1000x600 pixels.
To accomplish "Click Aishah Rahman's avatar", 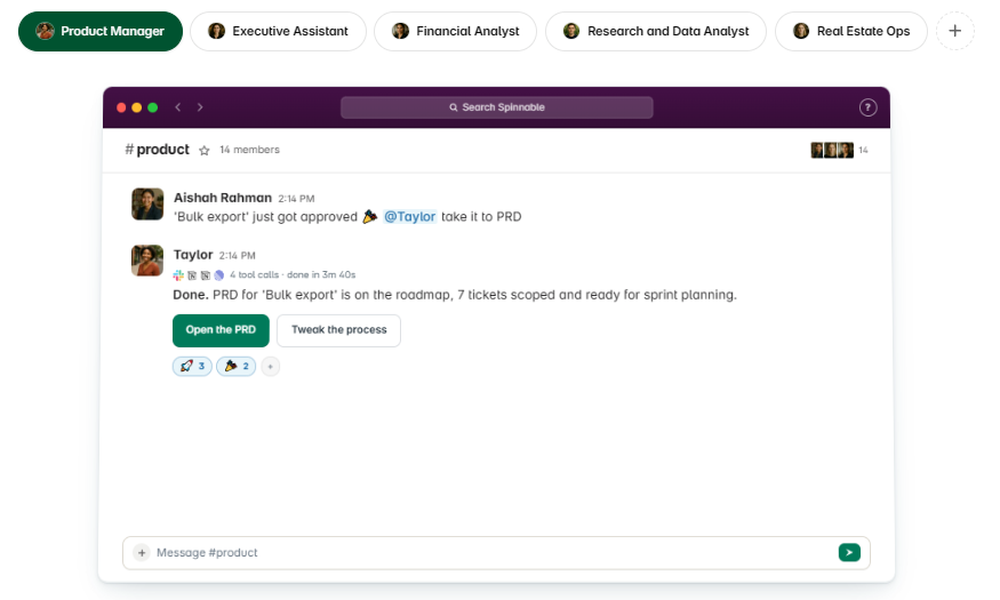I will tap(147, 203).
